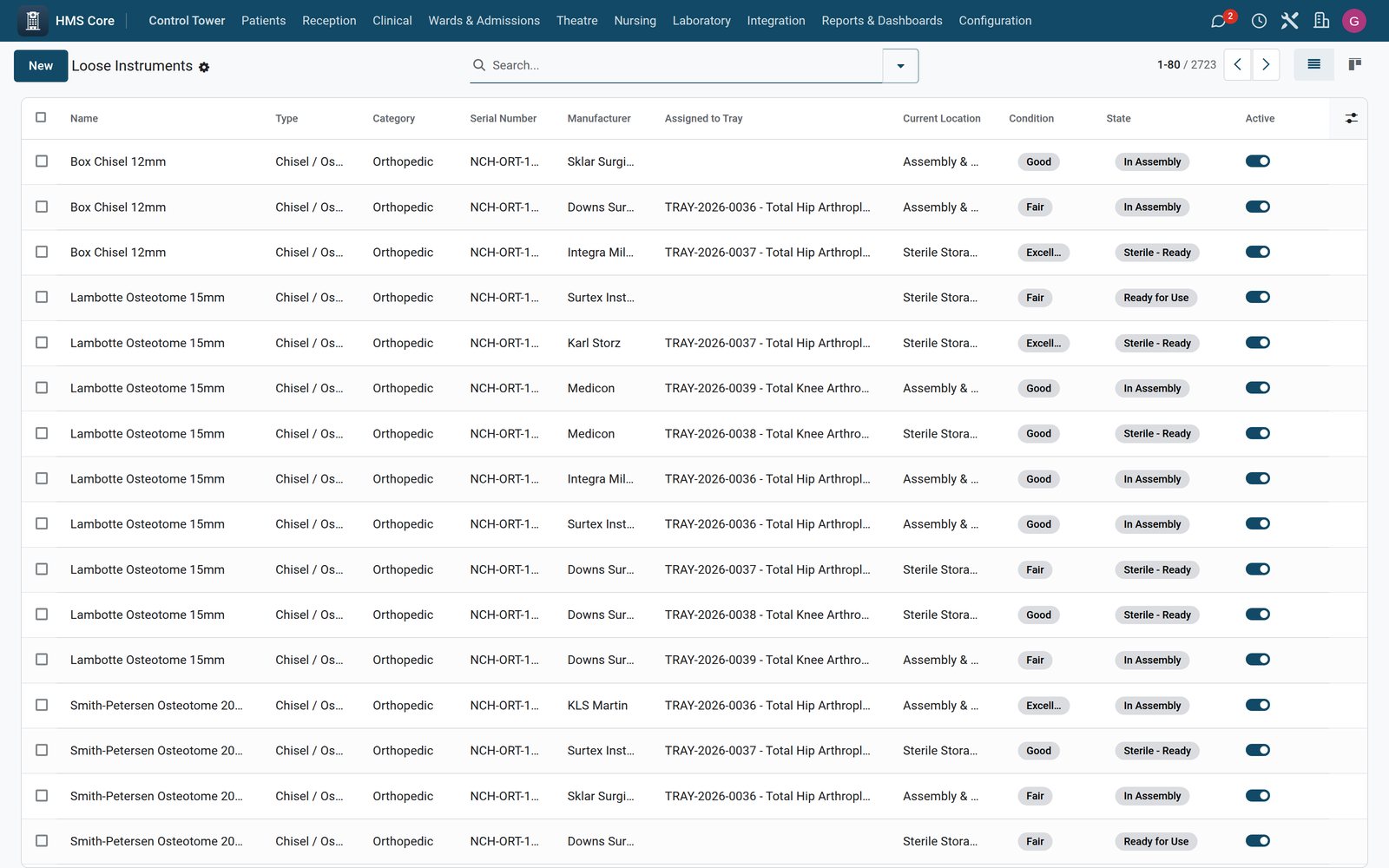Screen dimensions: 1389x868
Task: Sort by the Condition column header
Action: [x=1031, y=118]
